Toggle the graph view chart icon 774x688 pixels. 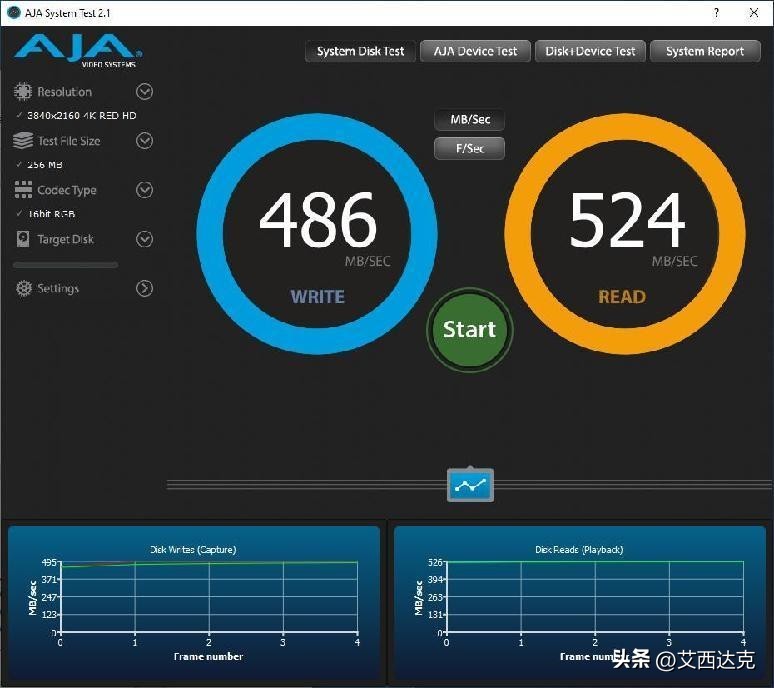[470, 485]
